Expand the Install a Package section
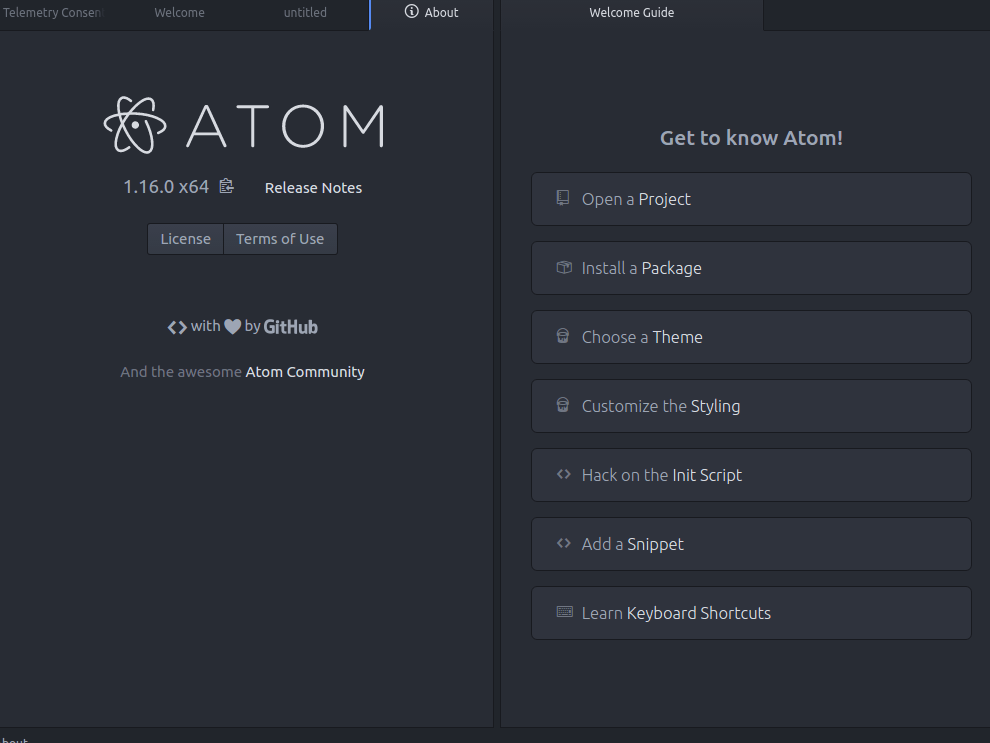990x743 pixels. pyautogui.click(x=751, y=268)
